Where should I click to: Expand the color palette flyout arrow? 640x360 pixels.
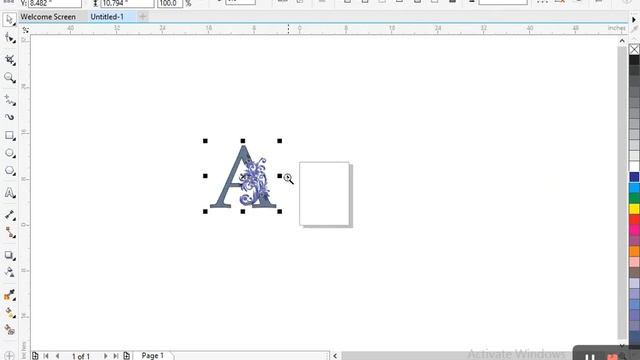point(634,19)
